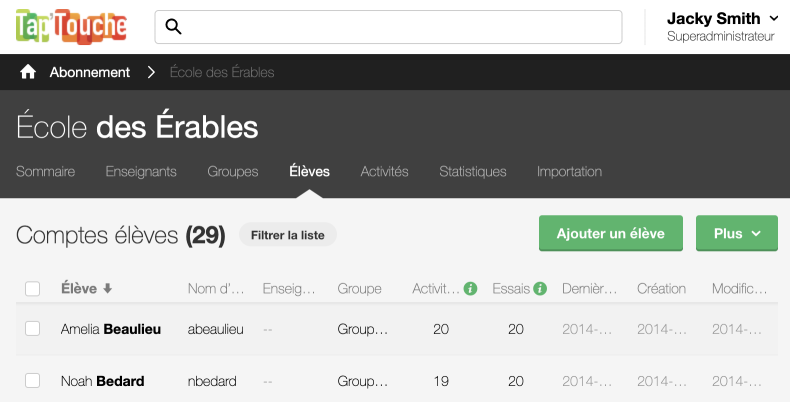The image size is (790, 402).
Task: Open the Statistiques tab
Action: [473, 171]
